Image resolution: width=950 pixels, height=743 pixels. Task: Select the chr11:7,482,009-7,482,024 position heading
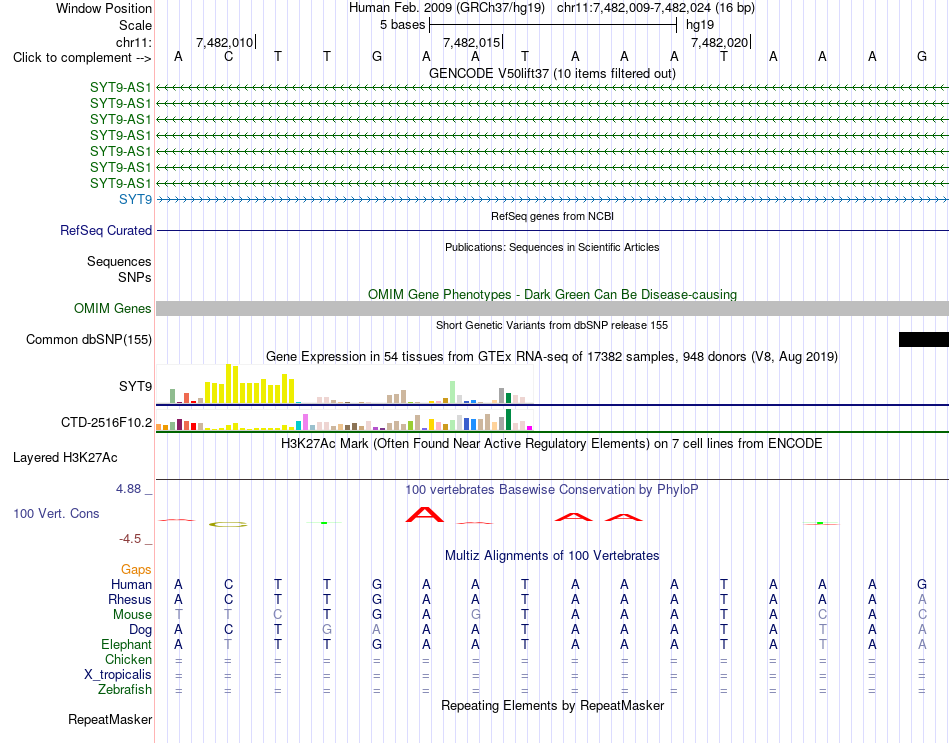(x=656, y=8)
